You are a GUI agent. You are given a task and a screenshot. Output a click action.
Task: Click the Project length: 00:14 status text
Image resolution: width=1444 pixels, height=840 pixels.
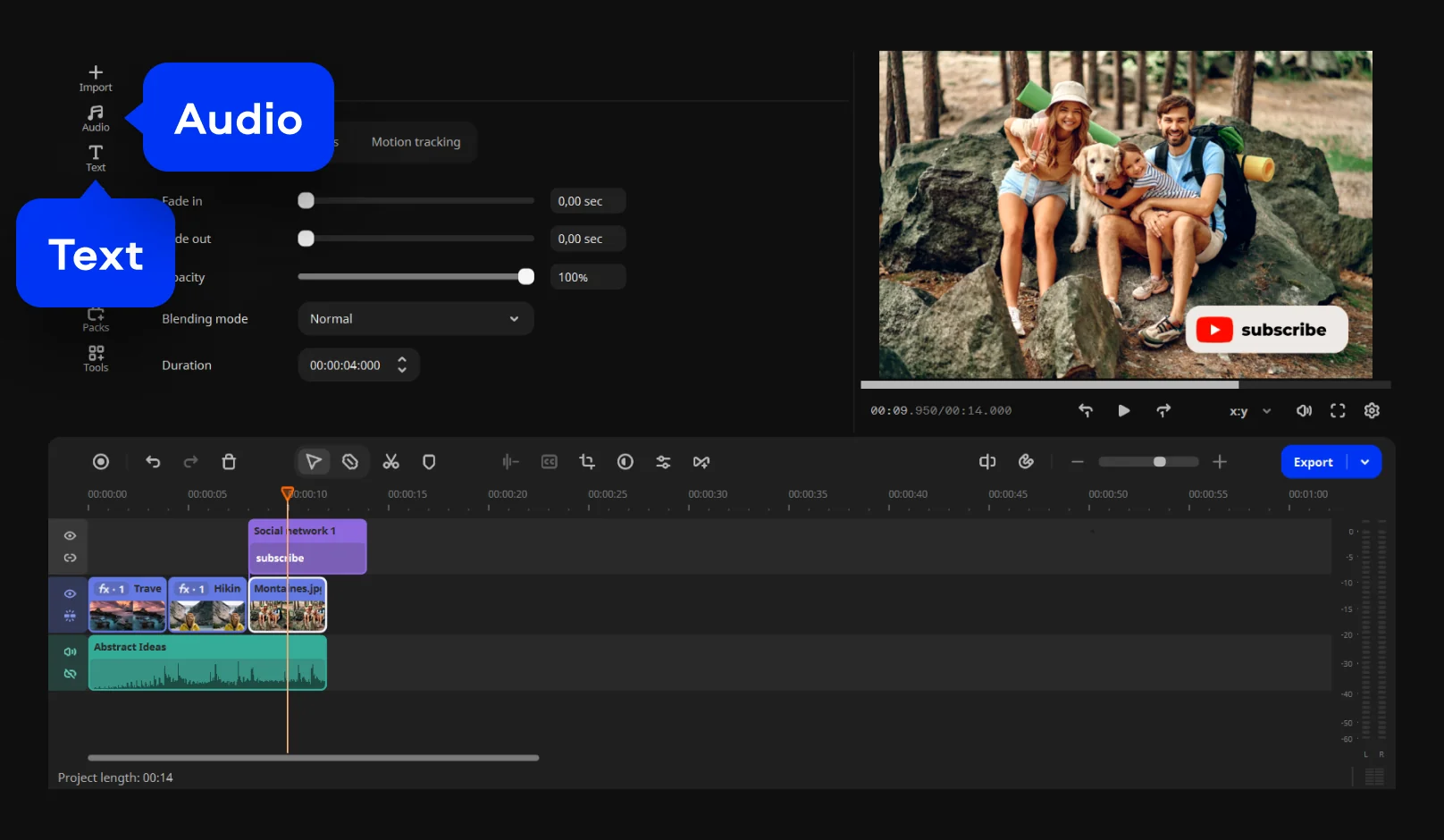[x=115, y=777]
